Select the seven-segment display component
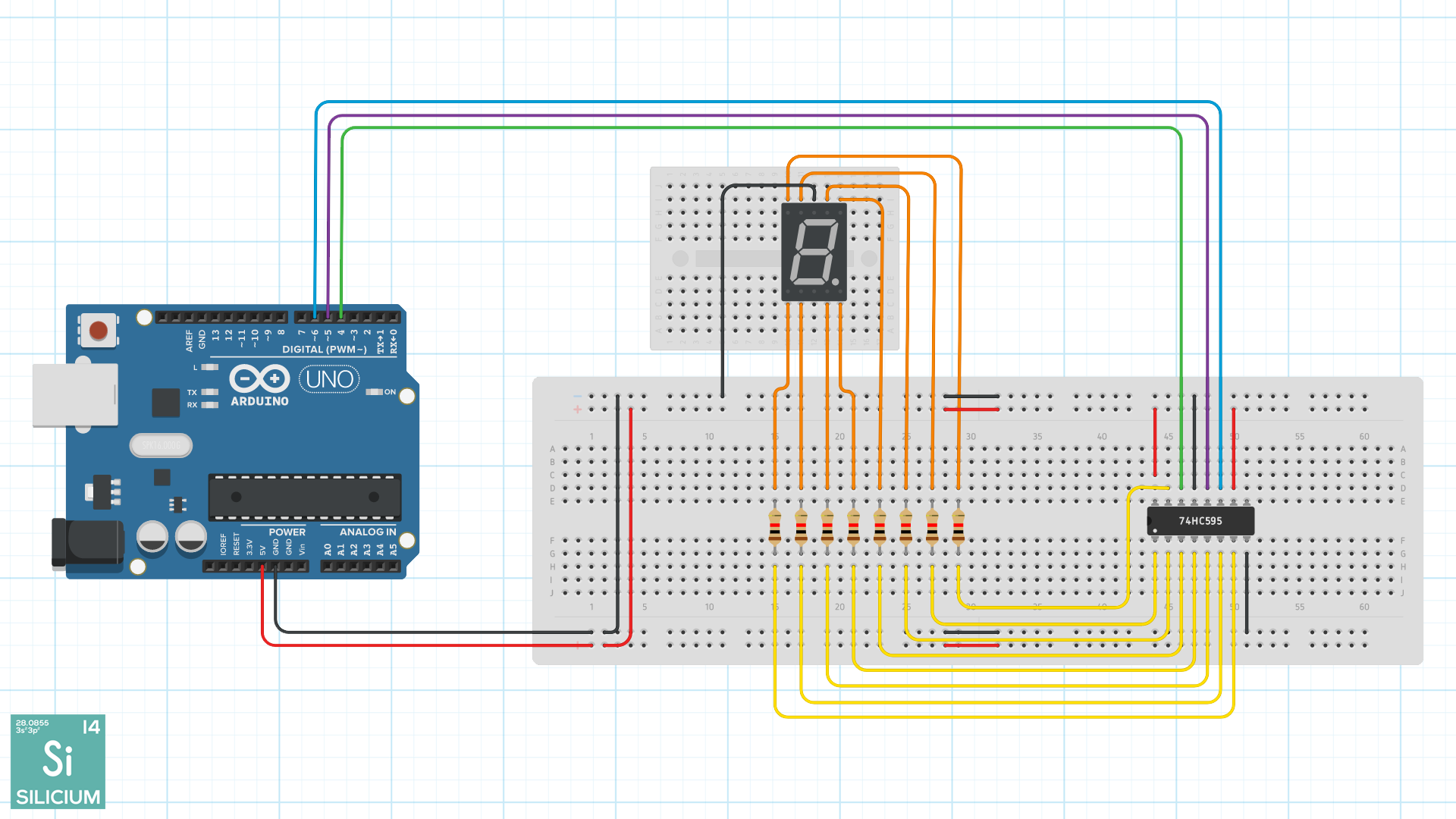The height and width of the screenshot is (819, 1456). [814, 253]
